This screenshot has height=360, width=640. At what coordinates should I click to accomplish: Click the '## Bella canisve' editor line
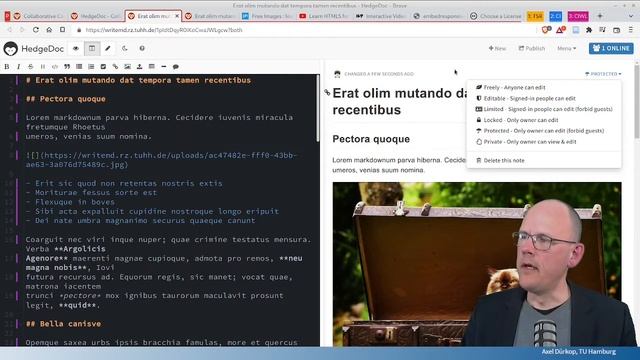pyautogui.click(x=63, y=324)
